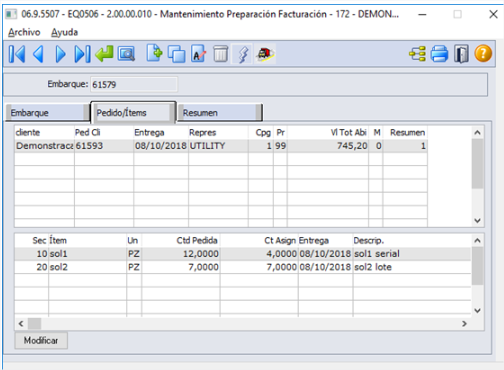This screenshot has width=504, height=370.
Task: Minimize the Mantenimiento Preparación Facturación window
Action: coord(422,14)
